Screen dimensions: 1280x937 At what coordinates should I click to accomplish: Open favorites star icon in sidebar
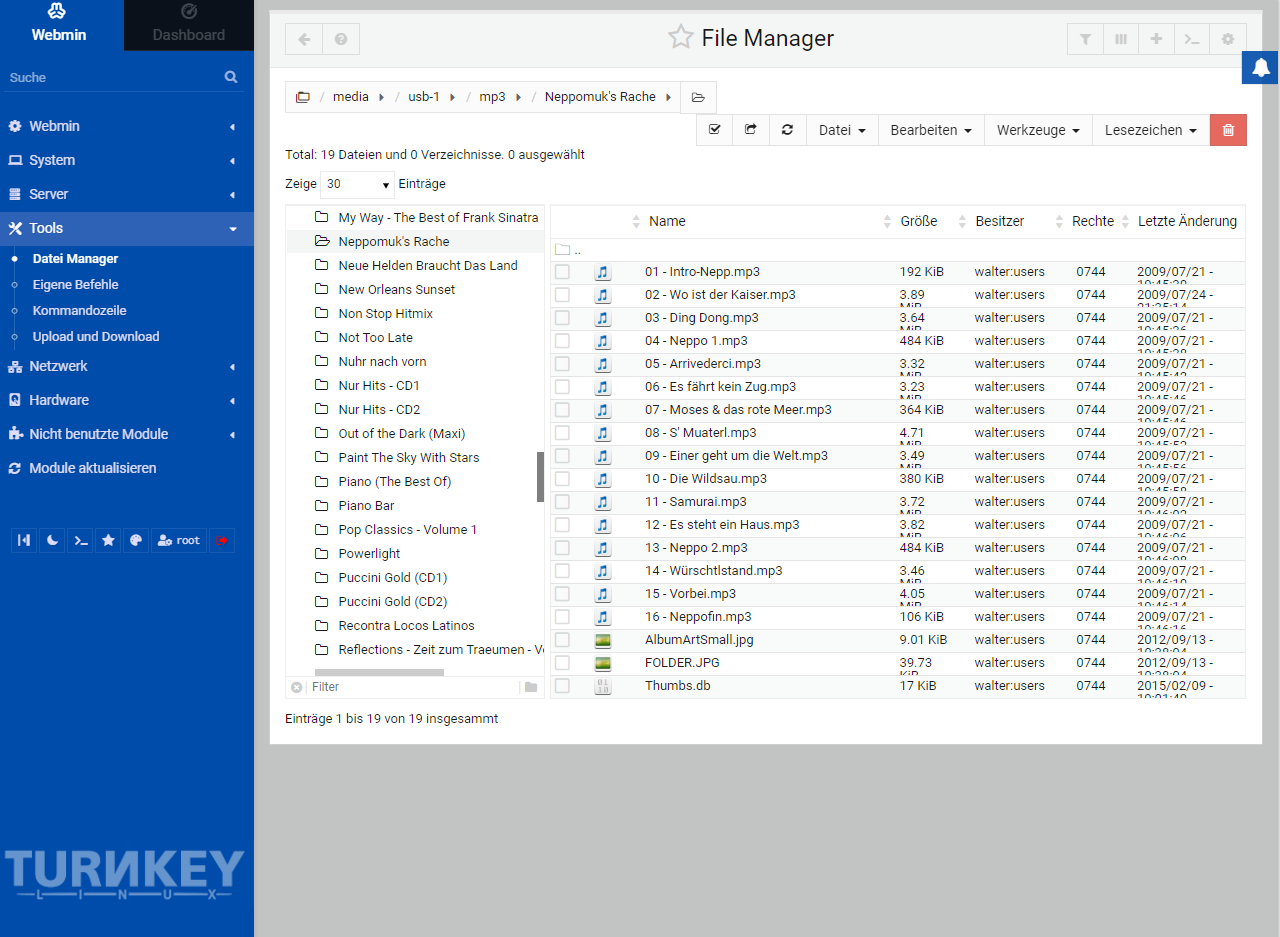(x=107, y=540)
